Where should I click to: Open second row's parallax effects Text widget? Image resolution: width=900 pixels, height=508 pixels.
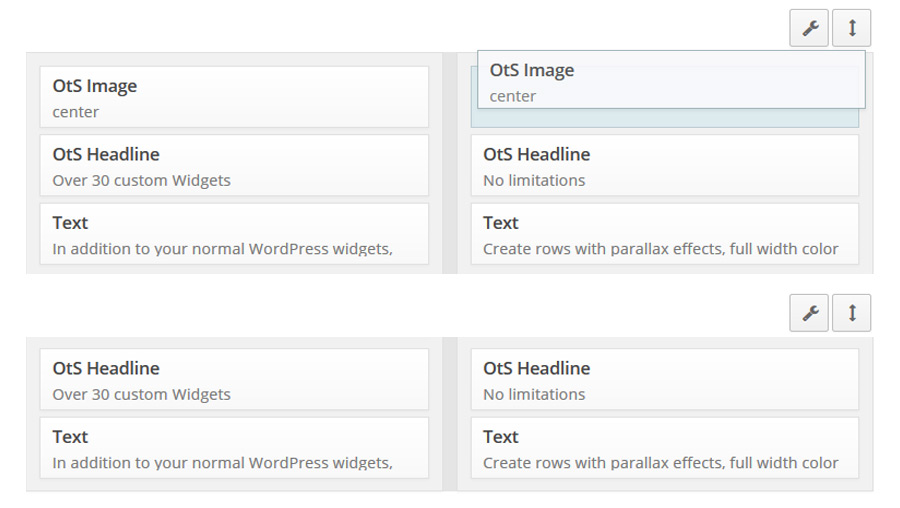coord(665,448)
